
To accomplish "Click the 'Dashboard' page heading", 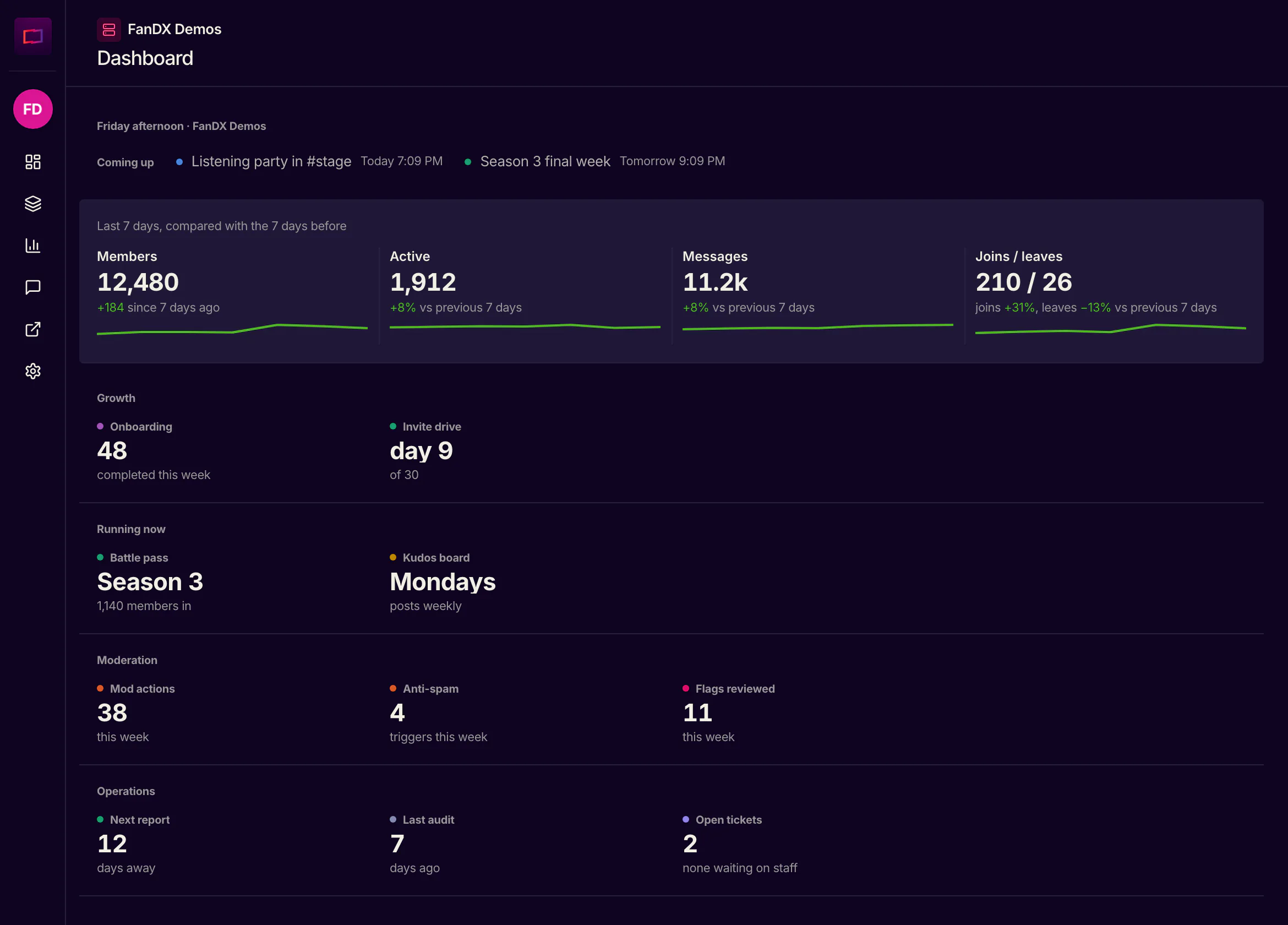I will click(x=145, y=58).
